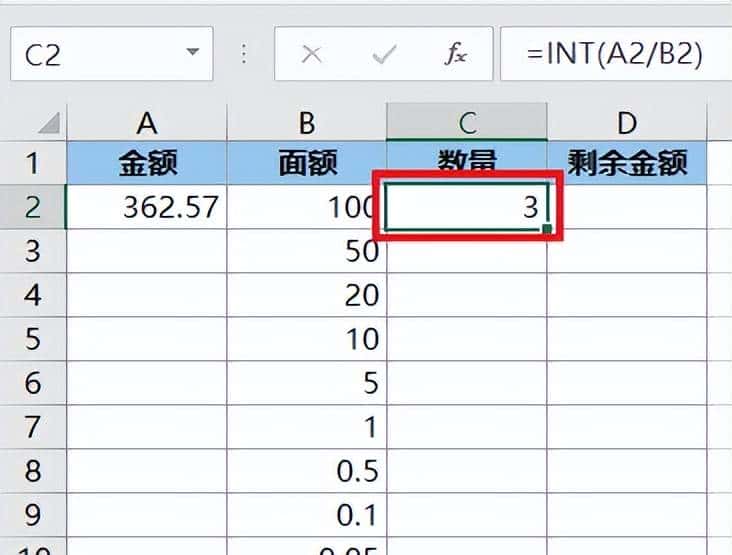Select row 7 header

(33, 427)
